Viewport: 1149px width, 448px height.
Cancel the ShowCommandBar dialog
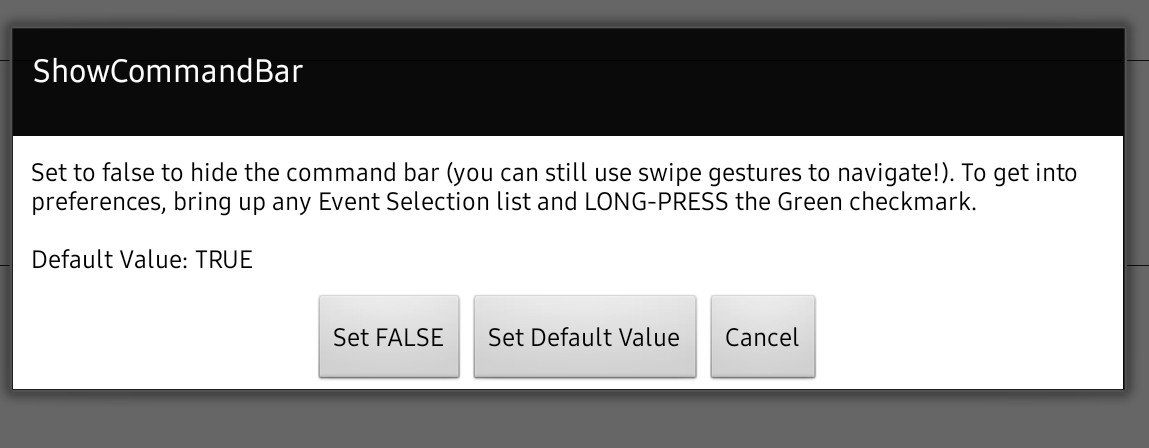point(762,337)
